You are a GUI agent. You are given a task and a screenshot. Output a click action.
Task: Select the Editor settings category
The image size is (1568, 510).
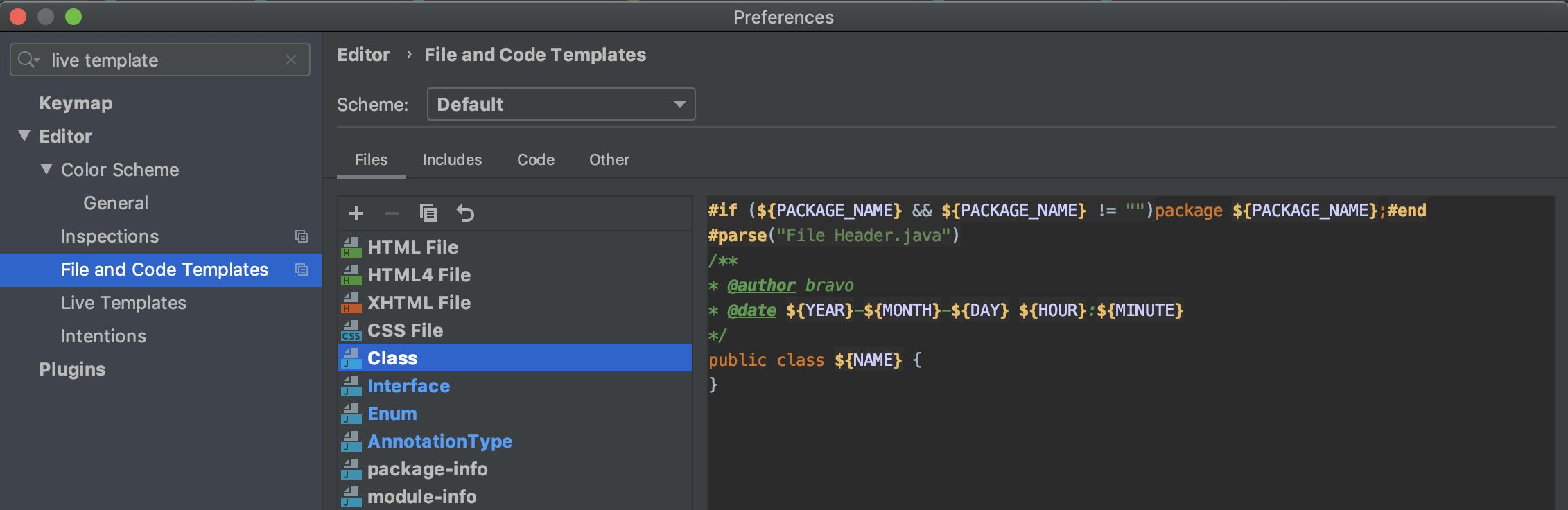(65, 137)
